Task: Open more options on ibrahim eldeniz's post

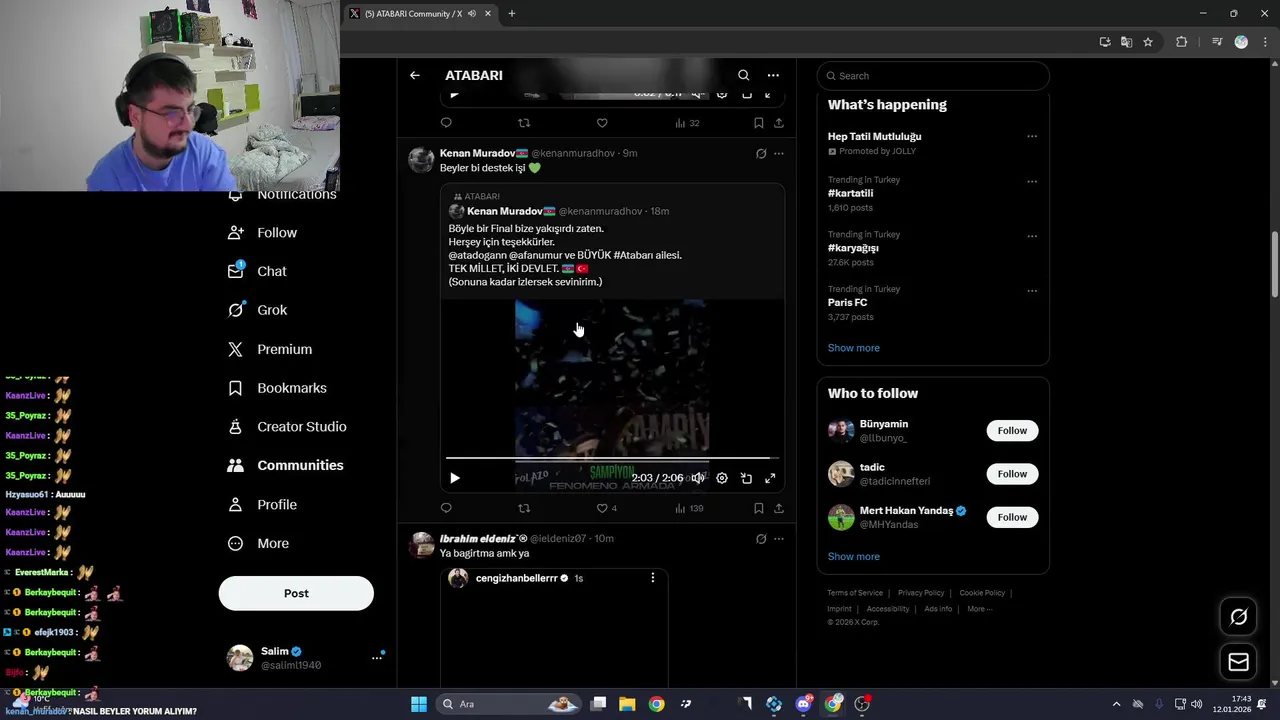Action: [x=779, y=539]
